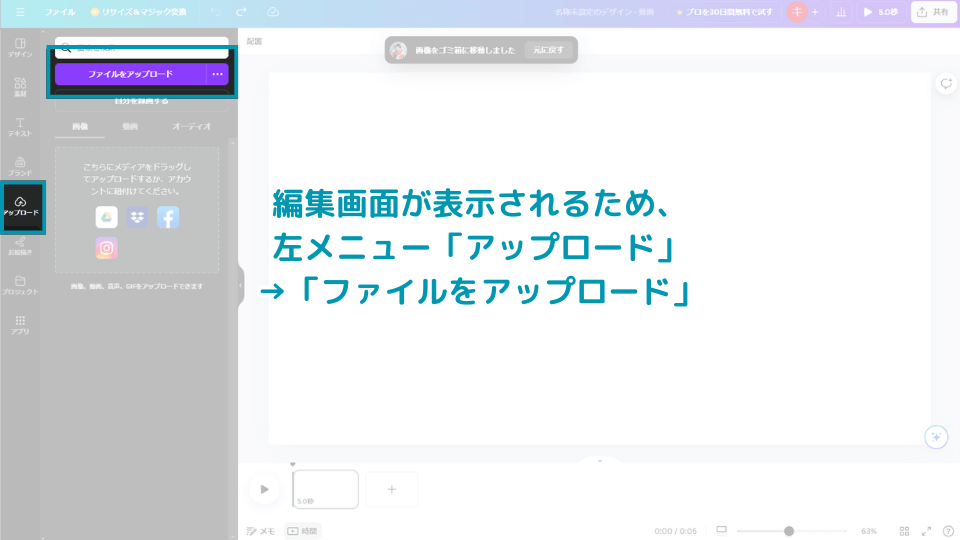The height and width of the screenshot is (540, 960).
Task: Switch to the オーディオ tab
Action: click(192, 126)
